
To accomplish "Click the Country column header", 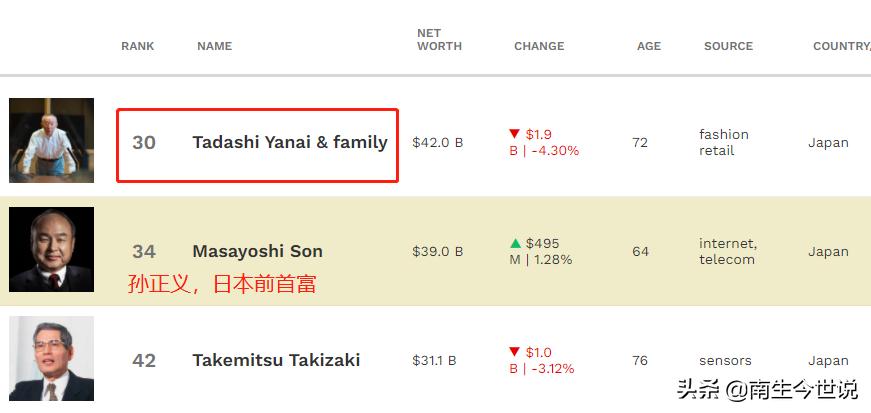I will [840, 46].
